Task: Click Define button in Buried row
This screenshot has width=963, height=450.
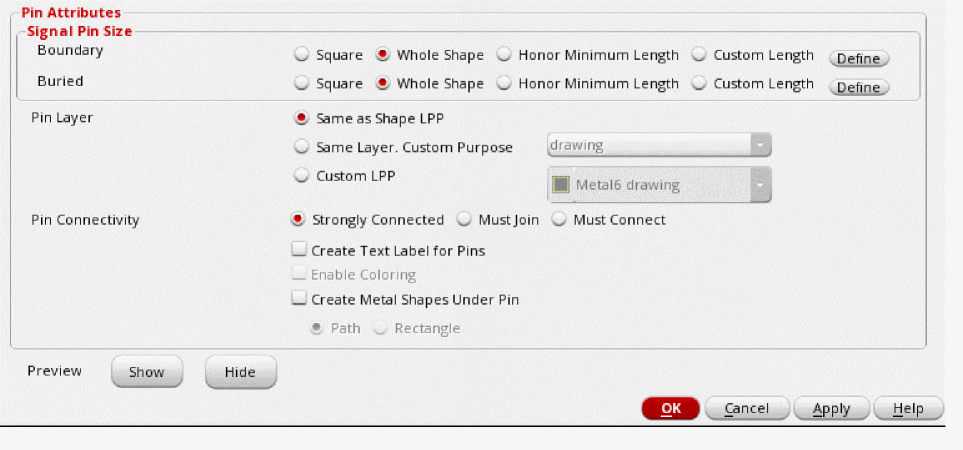Action: click(x=858, y=87)
